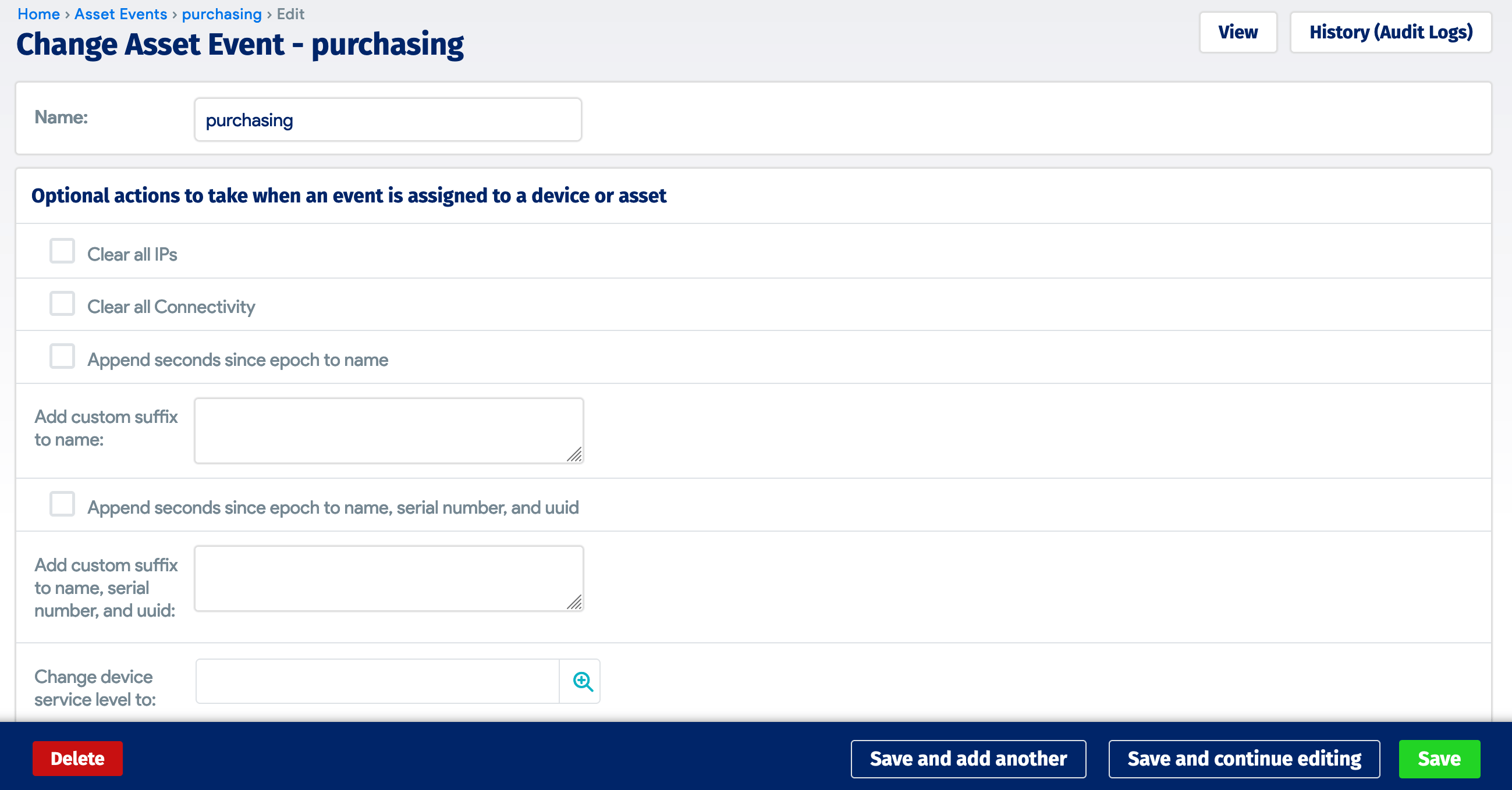The width and height of the screenshot is (1512, 790).
Task: Toggle the Clear all Connectivity checkbox
Action: [x=62, y=304]
